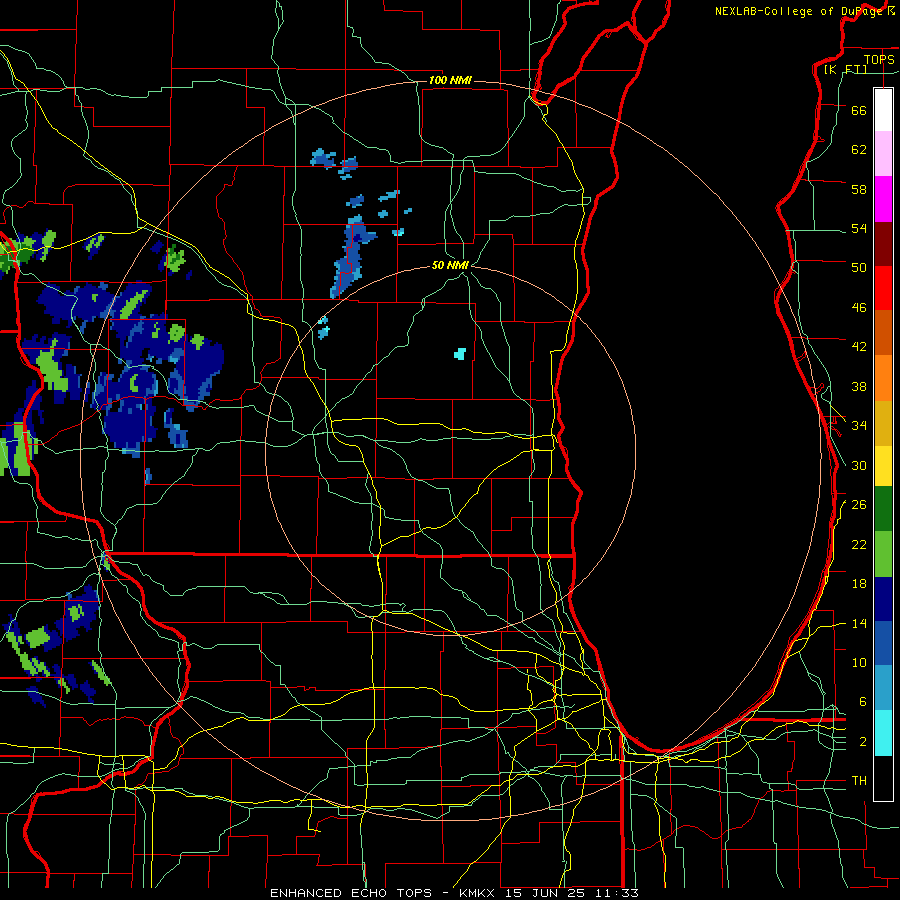
Task: Click the 50 NMI range ring label
Action: (450, 265)
